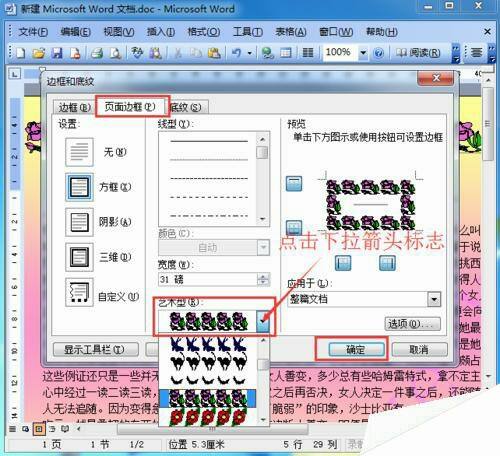
Task: Click the Open folder toolbar icon
Action: [x=39, y=53]
